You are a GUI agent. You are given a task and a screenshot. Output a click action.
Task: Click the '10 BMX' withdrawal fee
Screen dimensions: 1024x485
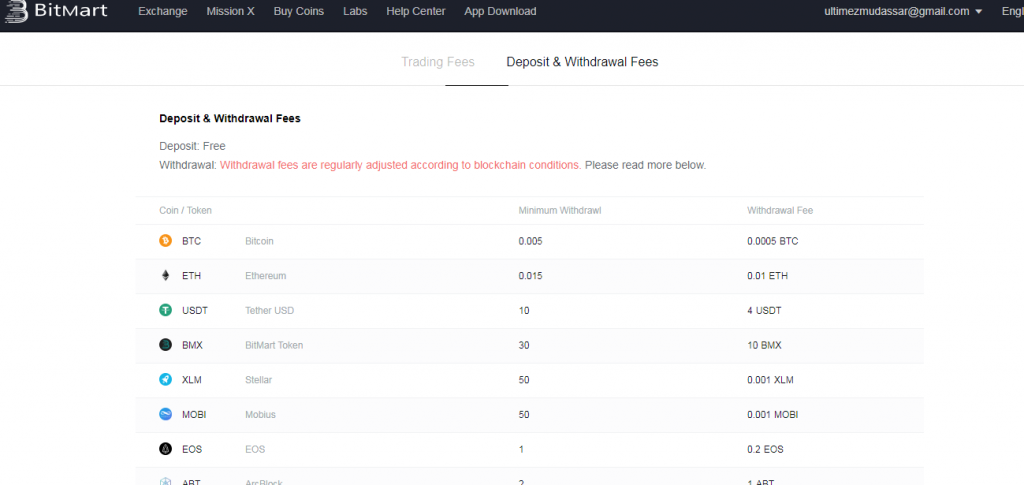(x=764, y=345)
